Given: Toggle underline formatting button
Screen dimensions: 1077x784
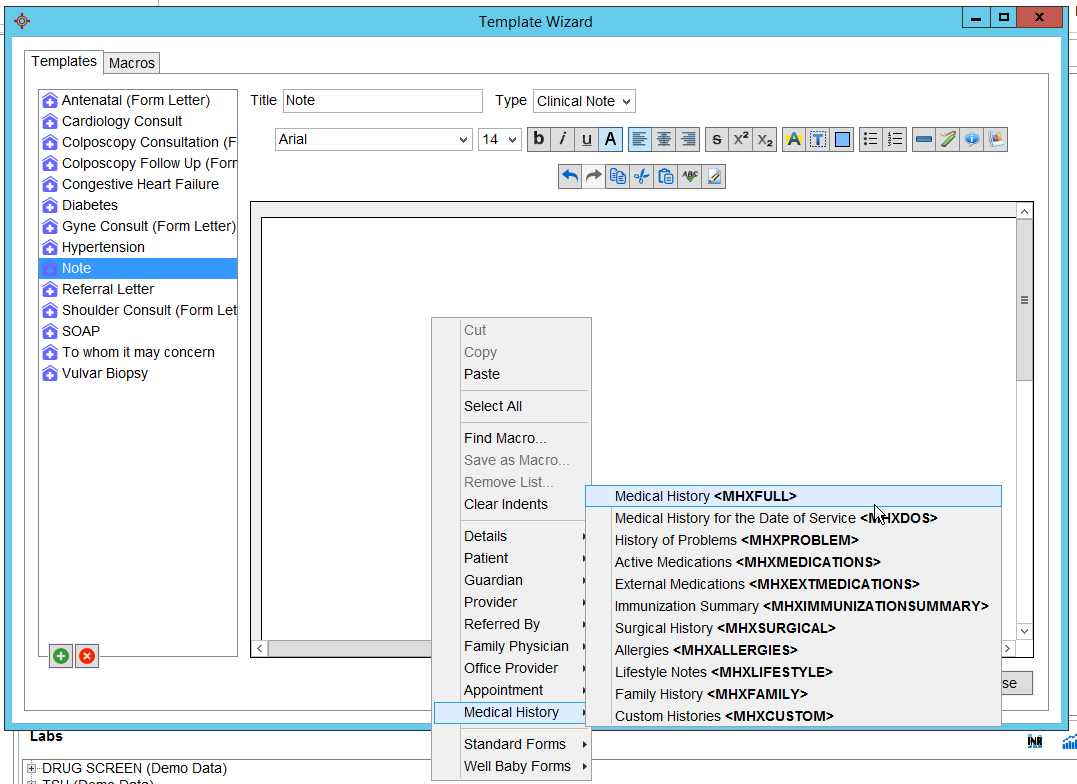Looking at the screenshot, I should (587, 139).
